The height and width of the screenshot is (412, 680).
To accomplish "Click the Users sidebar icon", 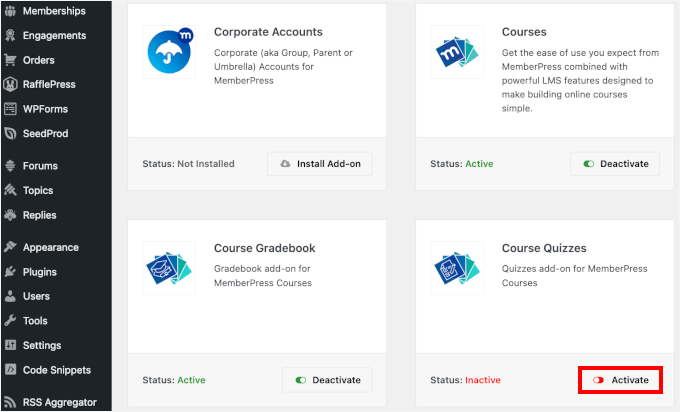I will tap(10, 296).
